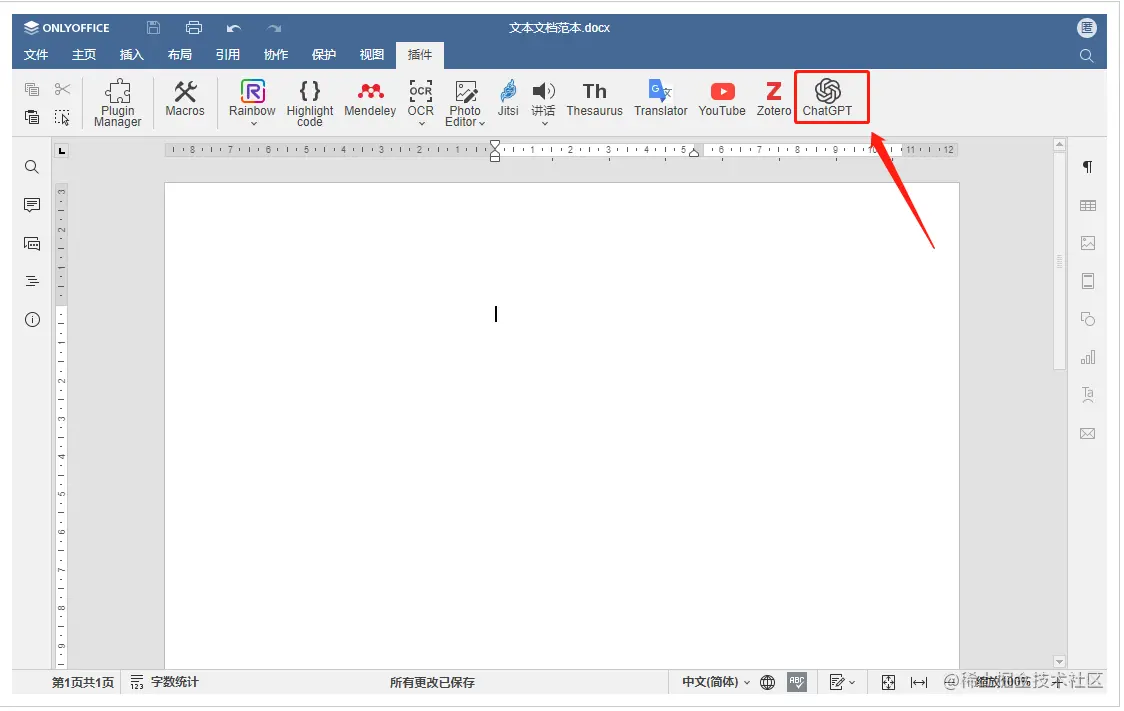Screen dimensions: 1124x711
Task: Launch the Macros plugin
Action: click(x=185, y=98)
